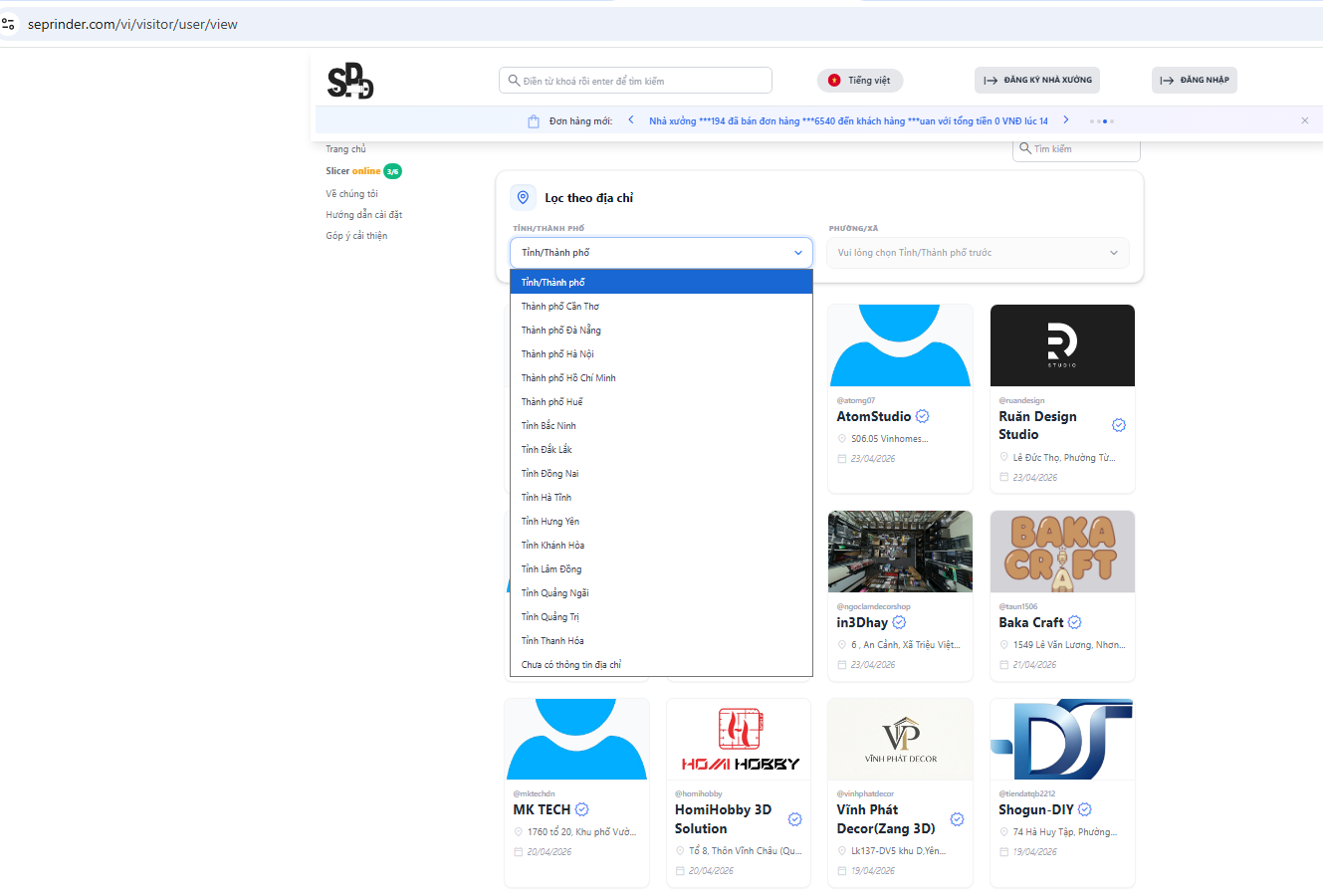Click the SD logo in the header
The height and width of the screenshot is (896, 1323).
click(350, 81)
